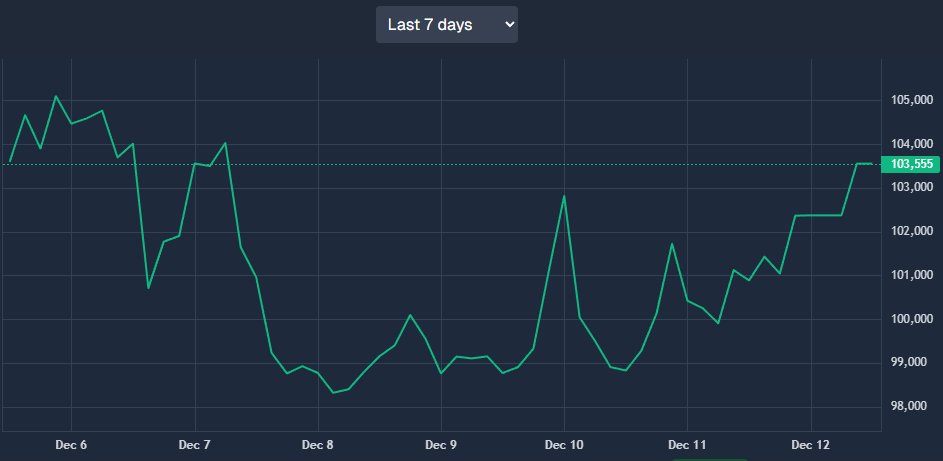The width and height of the screenshot is (943, 461).
Task: Click the Dec 6 date label
Action: tap(71, 445)
